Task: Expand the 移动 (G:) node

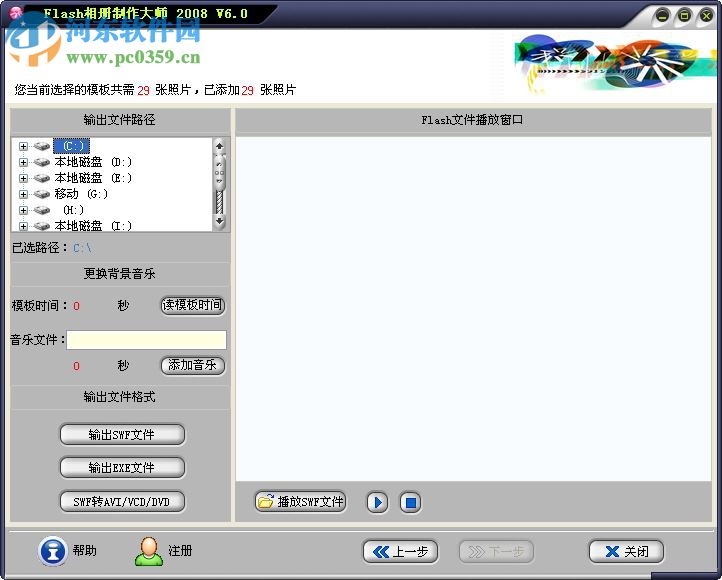Action: pyautogui.click(x=23, y=194)
